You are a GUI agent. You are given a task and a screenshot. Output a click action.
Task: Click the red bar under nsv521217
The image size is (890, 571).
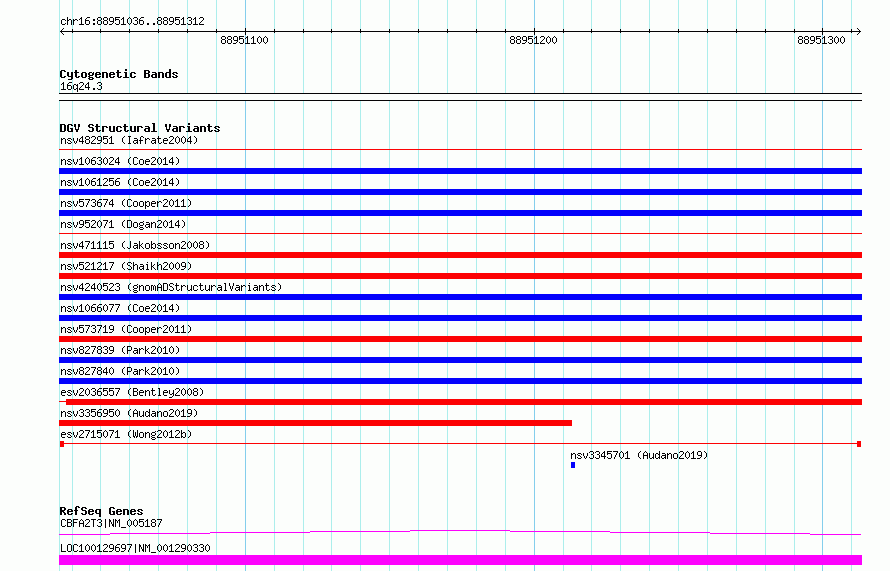coord(460,276)
